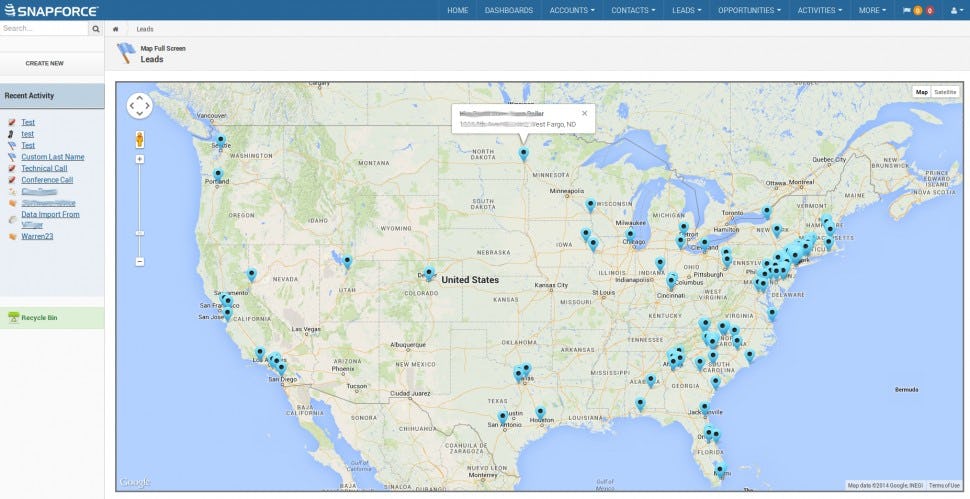
Task: Expand the LEADS dropdown menu
Action: 687,11
